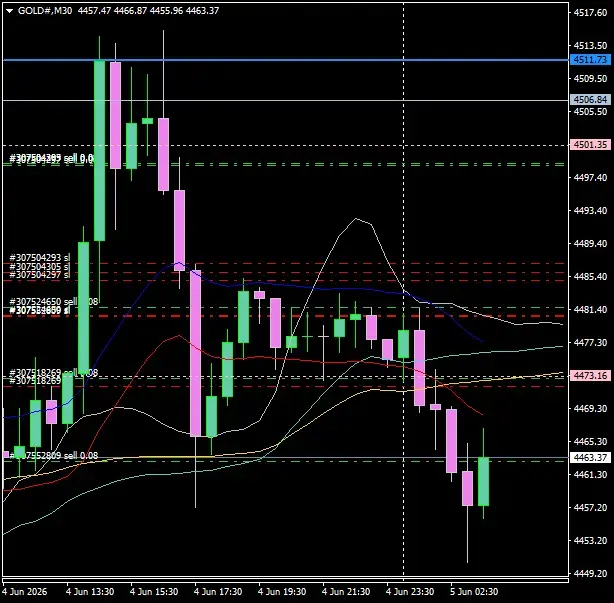Select the #307504297 sl order label
The width and height of the screenshot is (614, 603).
tap(40, 275)
